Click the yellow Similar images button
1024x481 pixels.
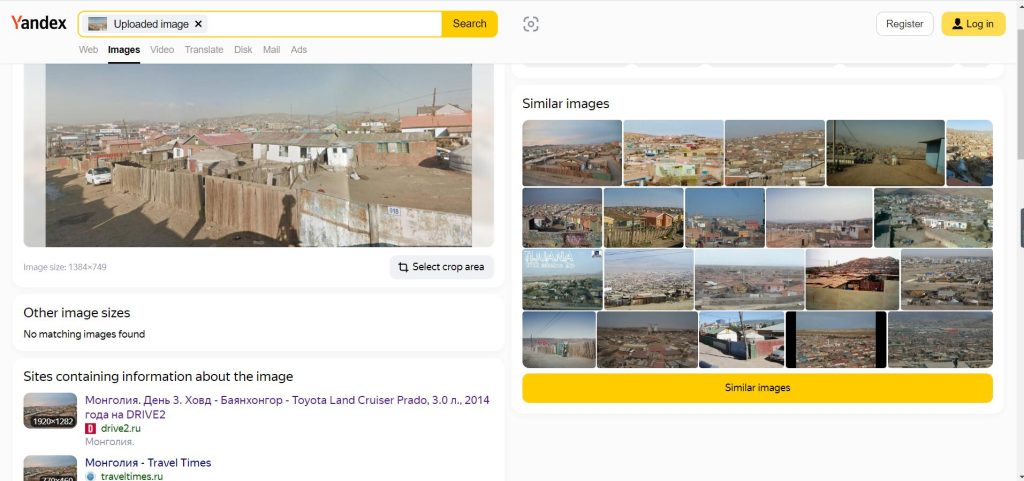point(757,388)
